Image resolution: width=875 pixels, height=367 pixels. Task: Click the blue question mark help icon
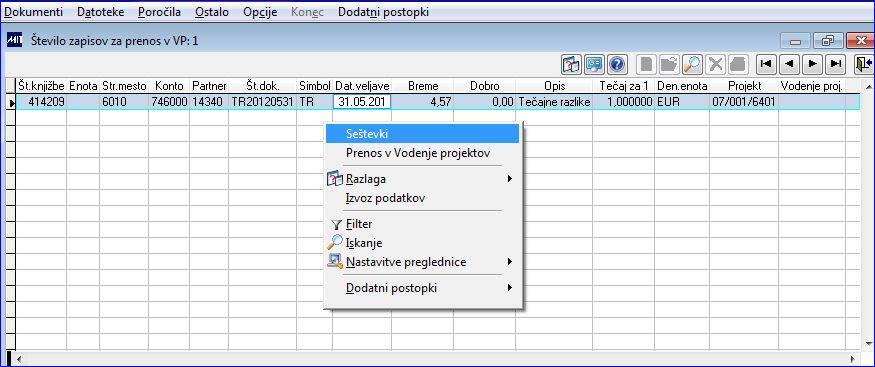(617, 64)
